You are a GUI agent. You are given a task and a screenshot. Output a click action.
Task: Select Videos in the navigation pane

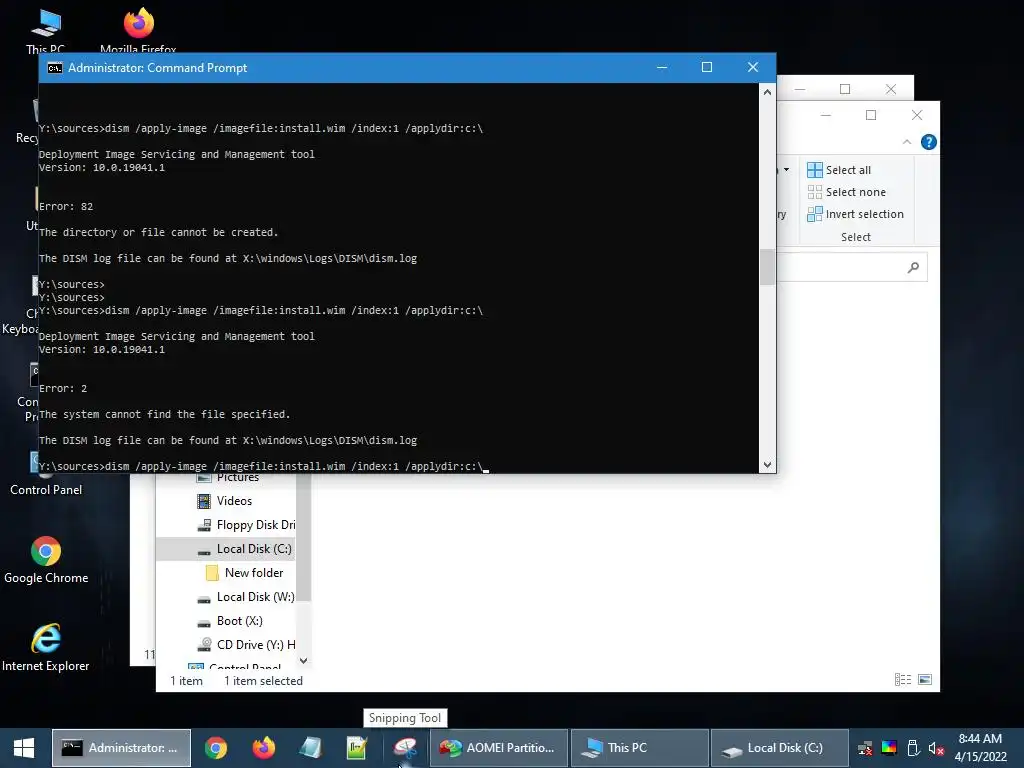pos(225,501)
